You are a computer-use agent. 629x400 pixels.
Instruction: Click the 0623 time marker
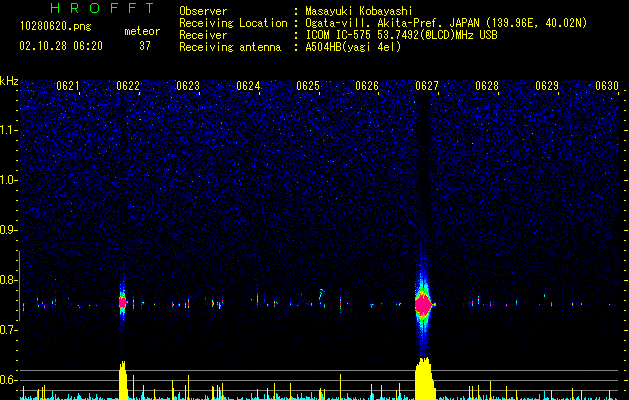(188, 86)
